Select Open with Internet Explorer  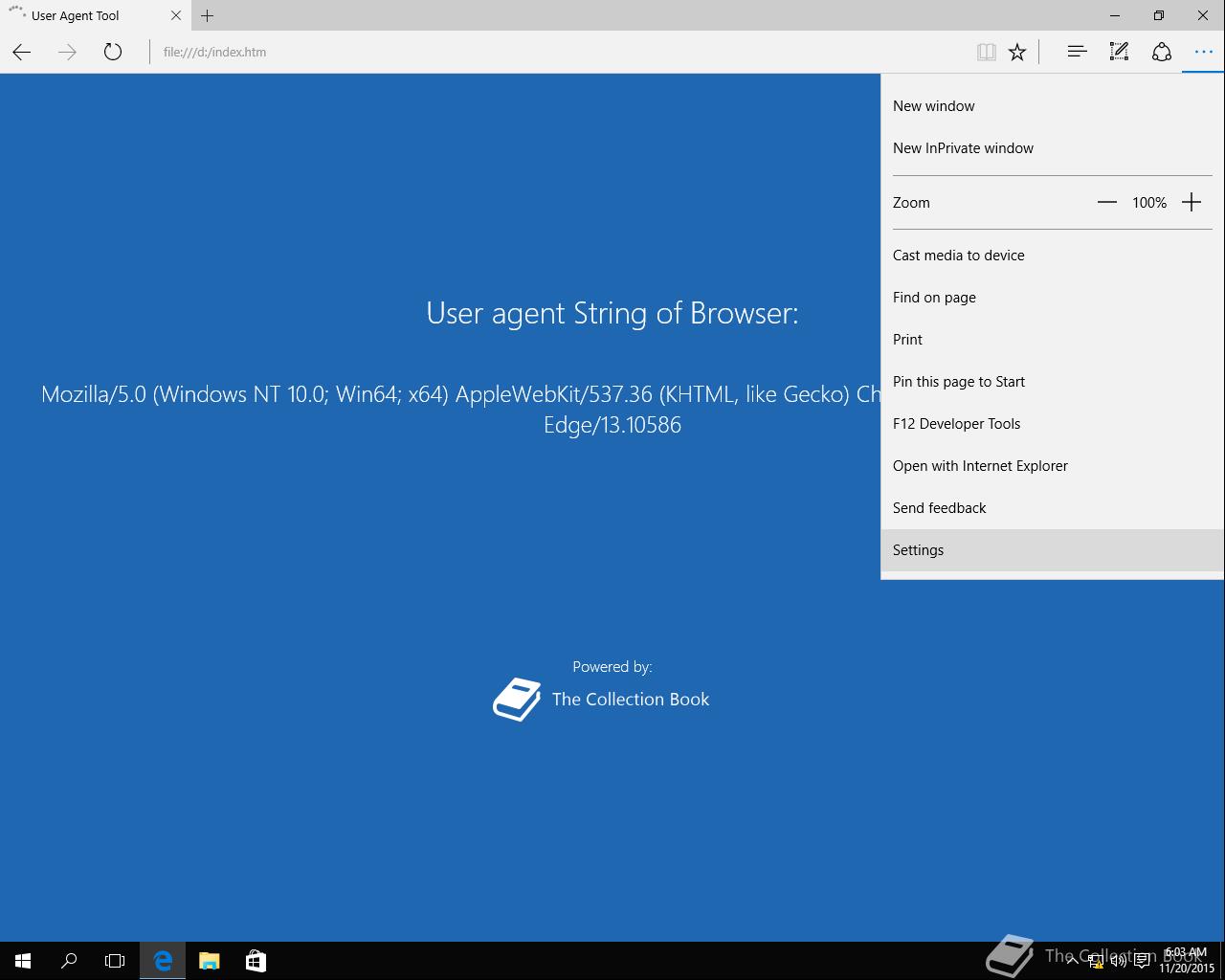[1053, 466]
